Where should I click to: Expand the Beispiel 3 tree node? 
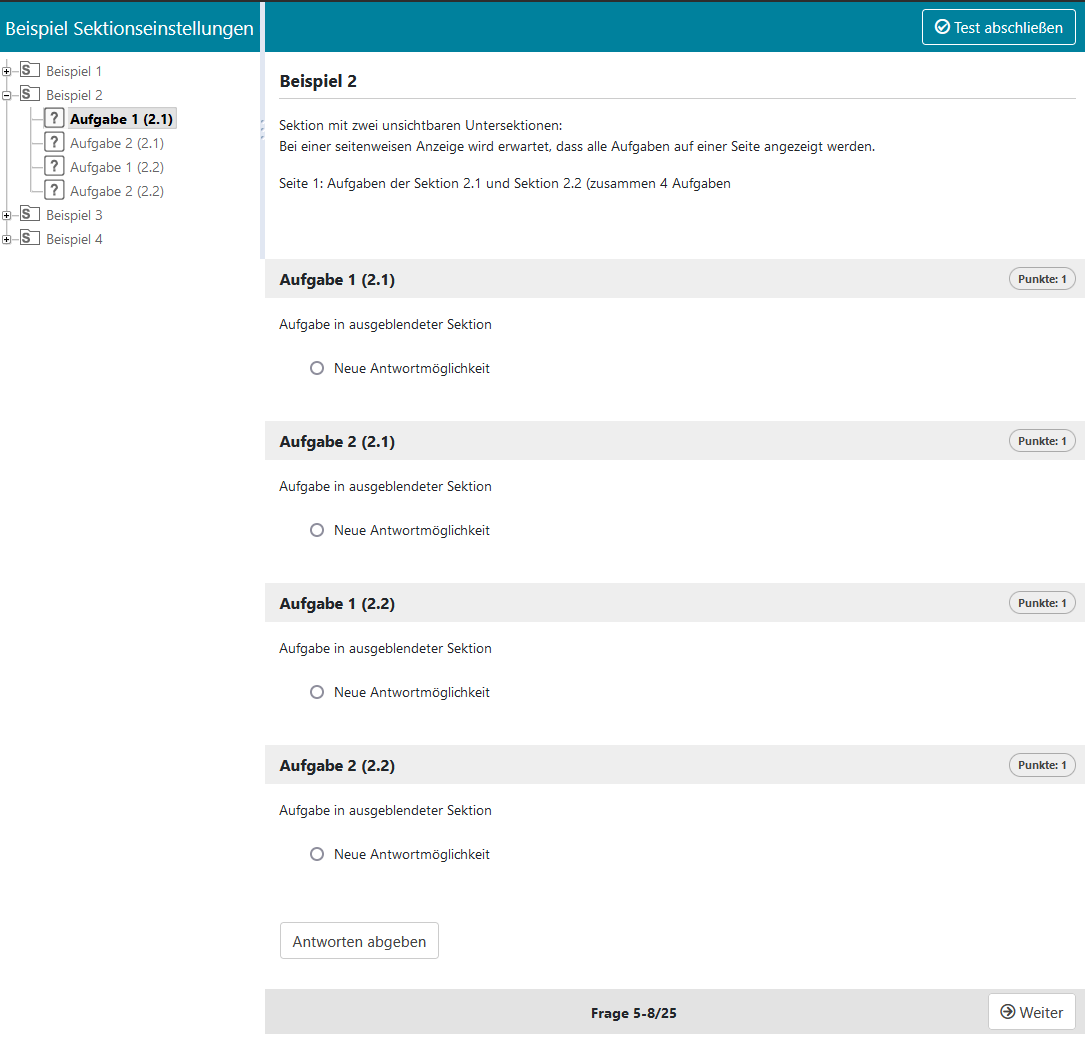[7, 215]
